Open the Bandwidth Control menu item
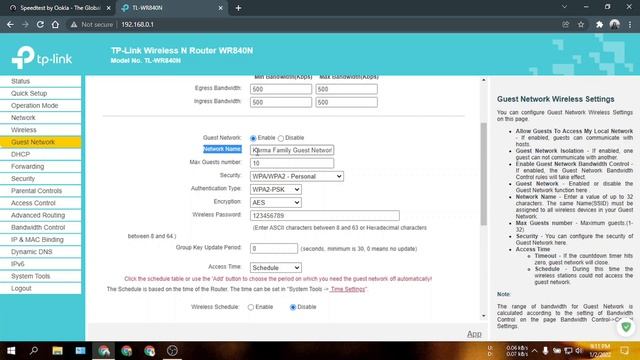 pyautogui.click(x=40, y=227)
